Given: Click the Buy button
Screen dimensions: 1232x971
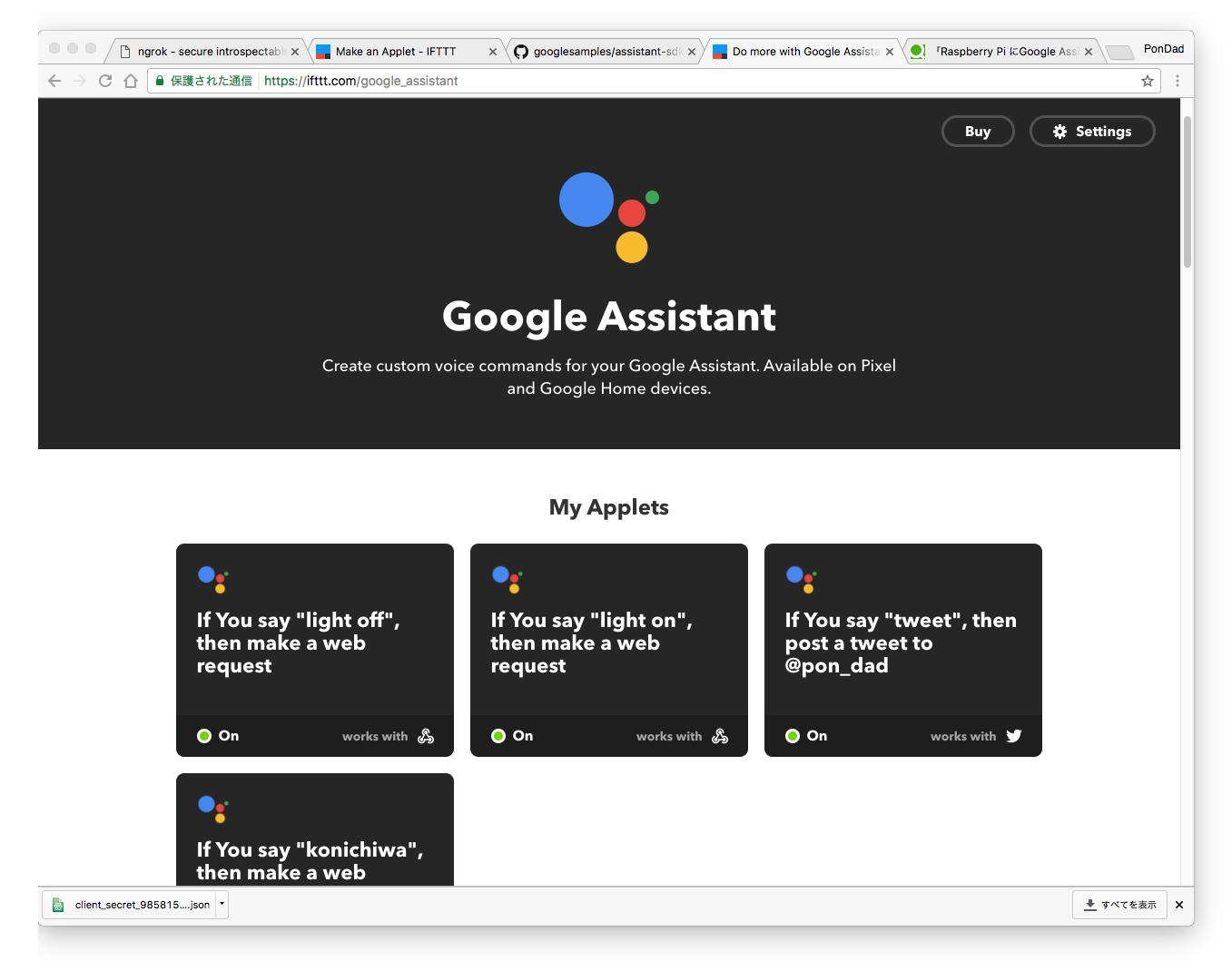Looking at the screenshot, I should (978, 131).
